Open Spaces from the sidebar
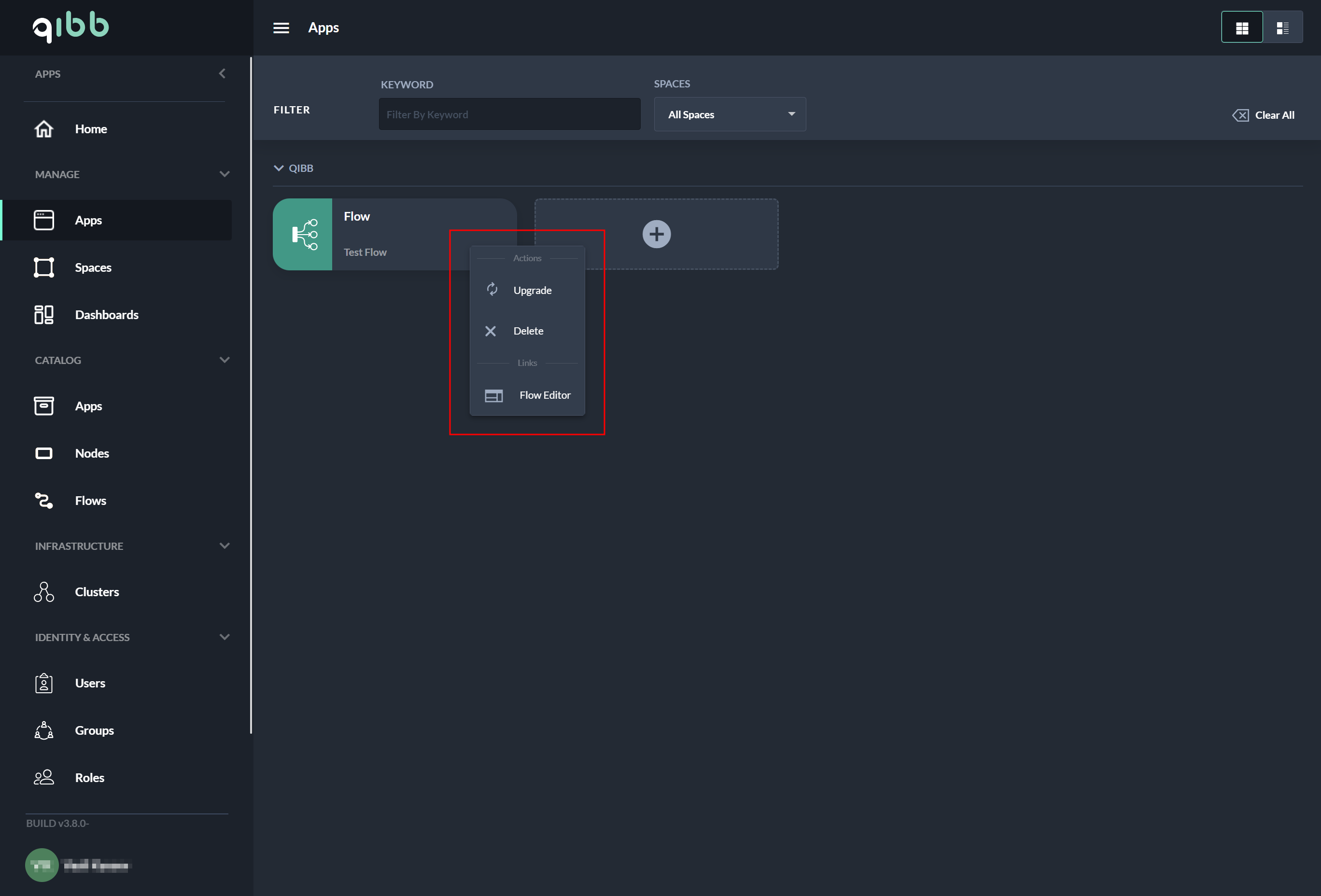The width and height of the screenshot is (1321, 896). point(93,267)
